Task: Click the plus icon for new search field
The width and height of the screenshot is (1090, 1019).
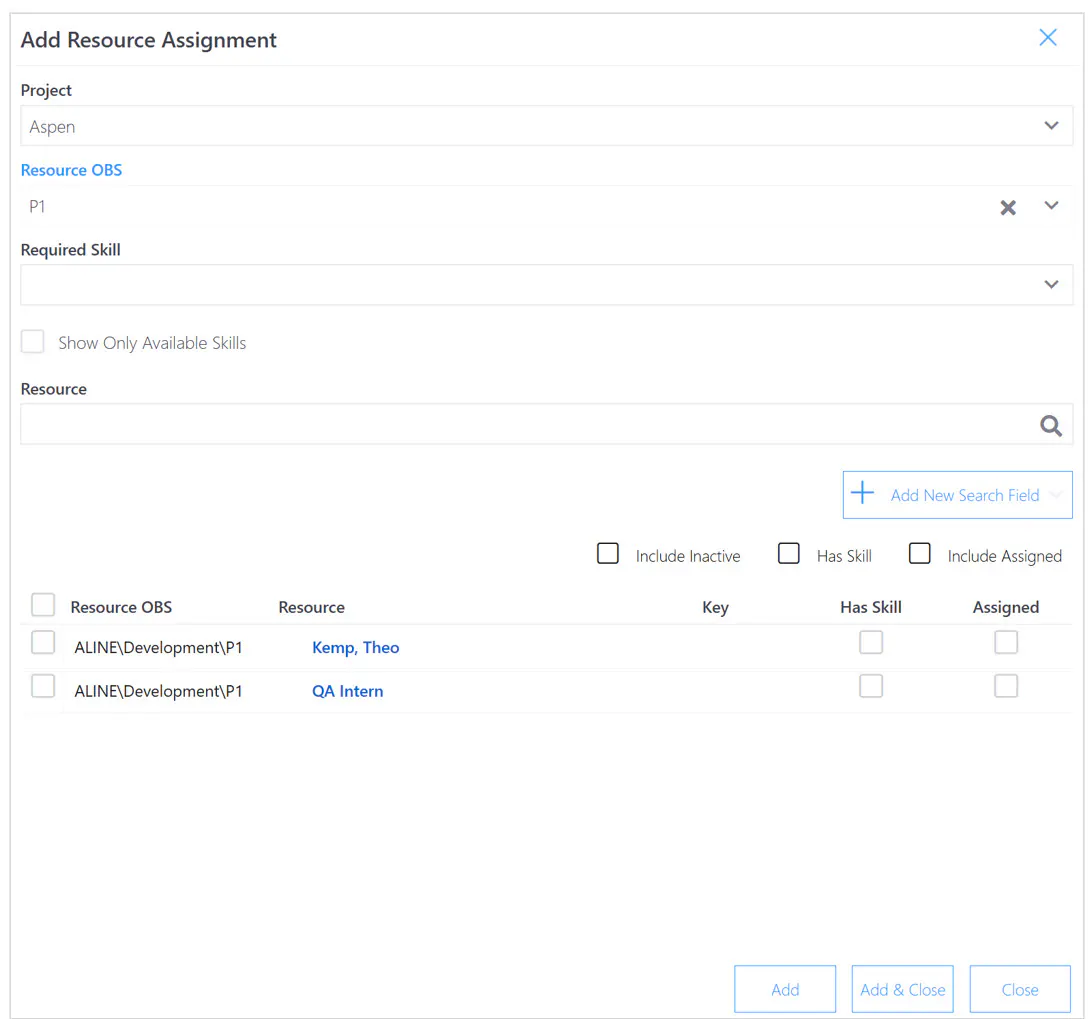Action: [863, 493]
